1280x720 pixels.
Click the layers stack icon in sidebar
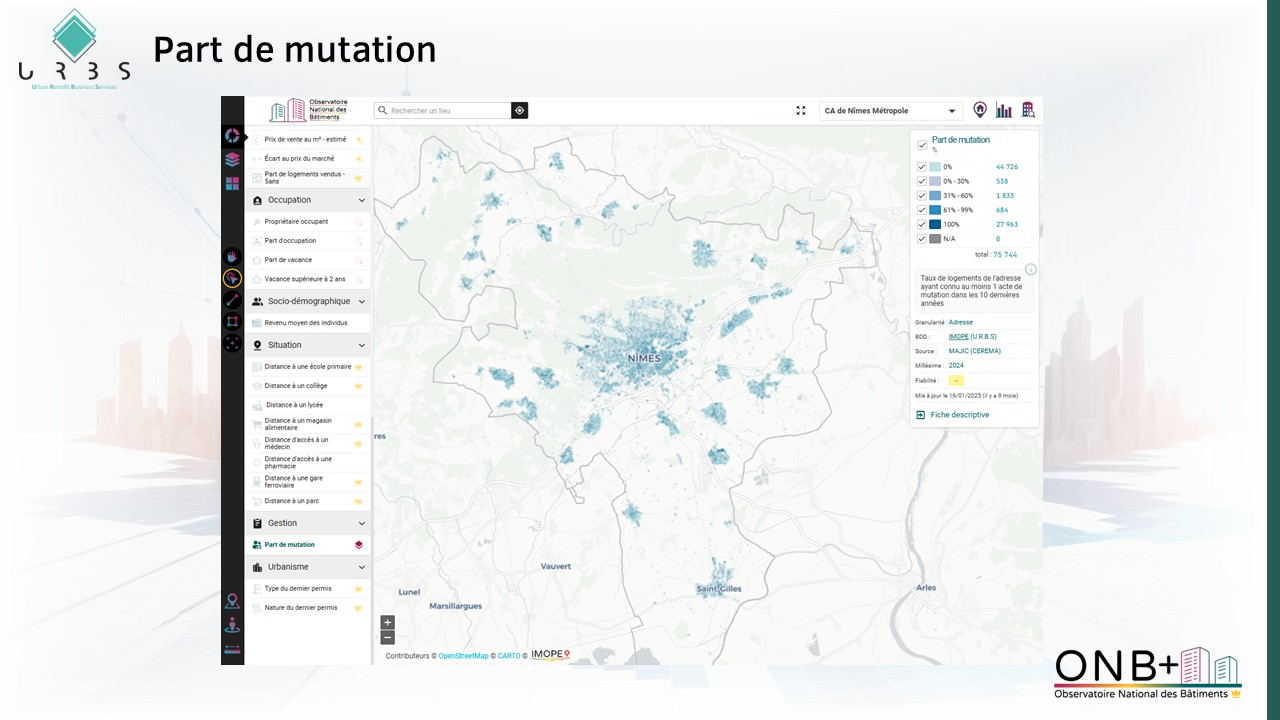[x=232, y=159]
